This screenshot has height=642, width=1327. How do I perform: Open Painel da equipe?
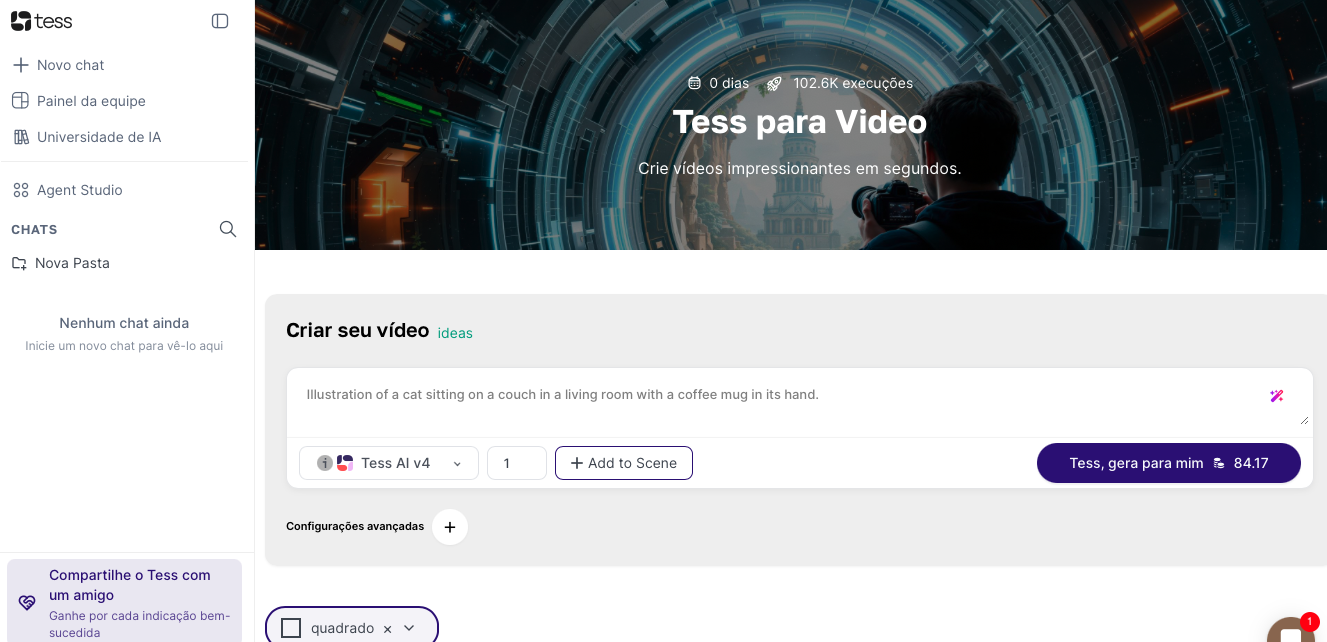(79, 101)
